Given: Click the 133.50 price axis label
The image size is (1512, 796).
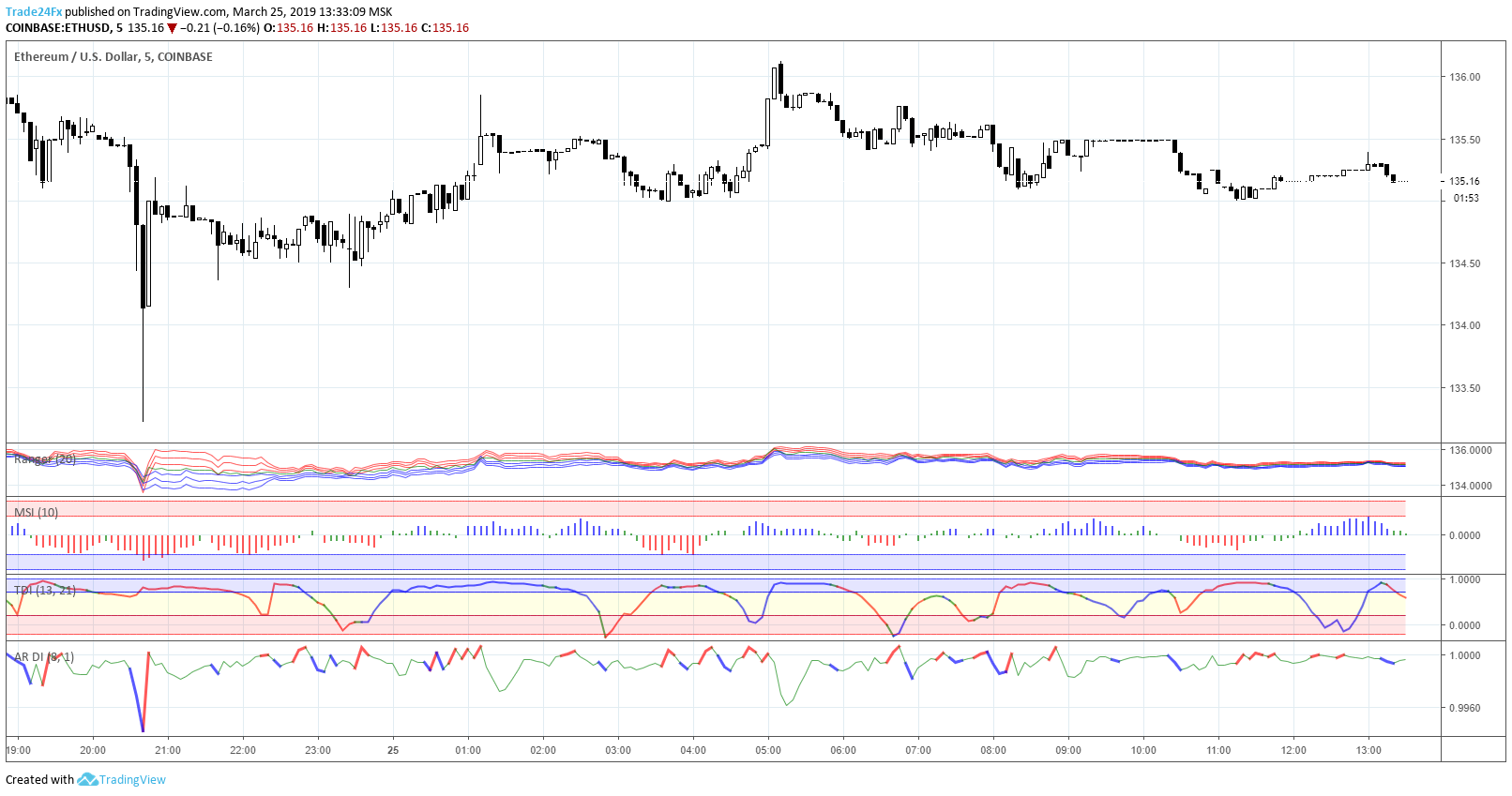Looking at the screenshot, I should (x=1465, y=388).
